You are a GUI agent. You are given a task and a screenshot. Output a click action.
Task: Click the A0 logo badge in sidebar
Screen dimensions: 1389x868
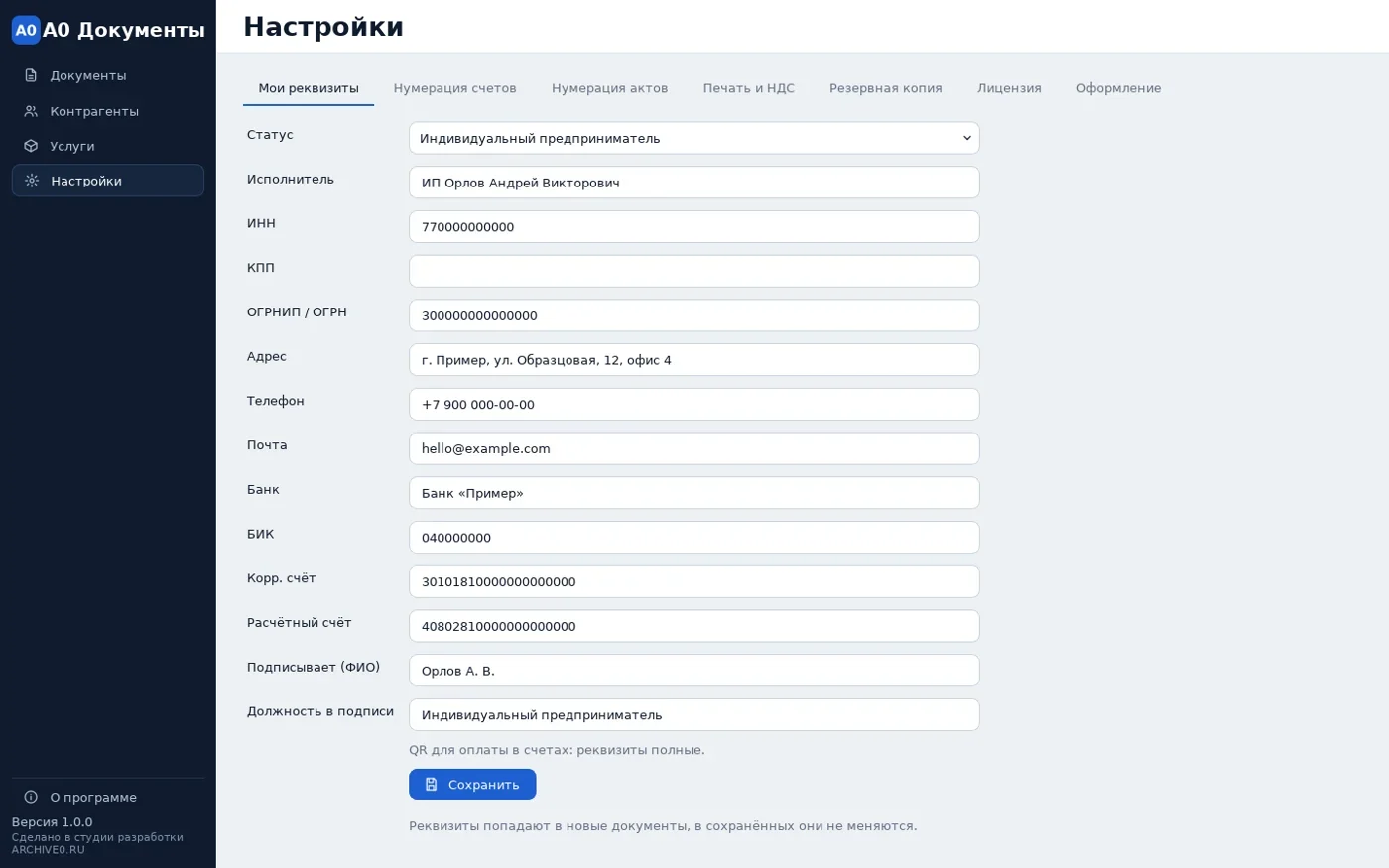tap(26, 30)
